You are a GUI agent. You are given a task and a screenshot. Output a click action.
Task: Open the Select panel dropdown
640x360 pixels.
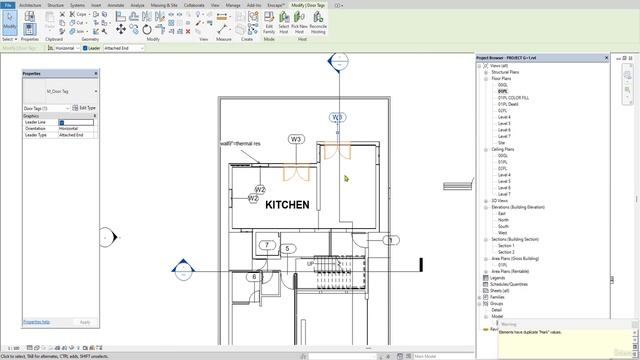pyautogui.click(x=10, y=39)
